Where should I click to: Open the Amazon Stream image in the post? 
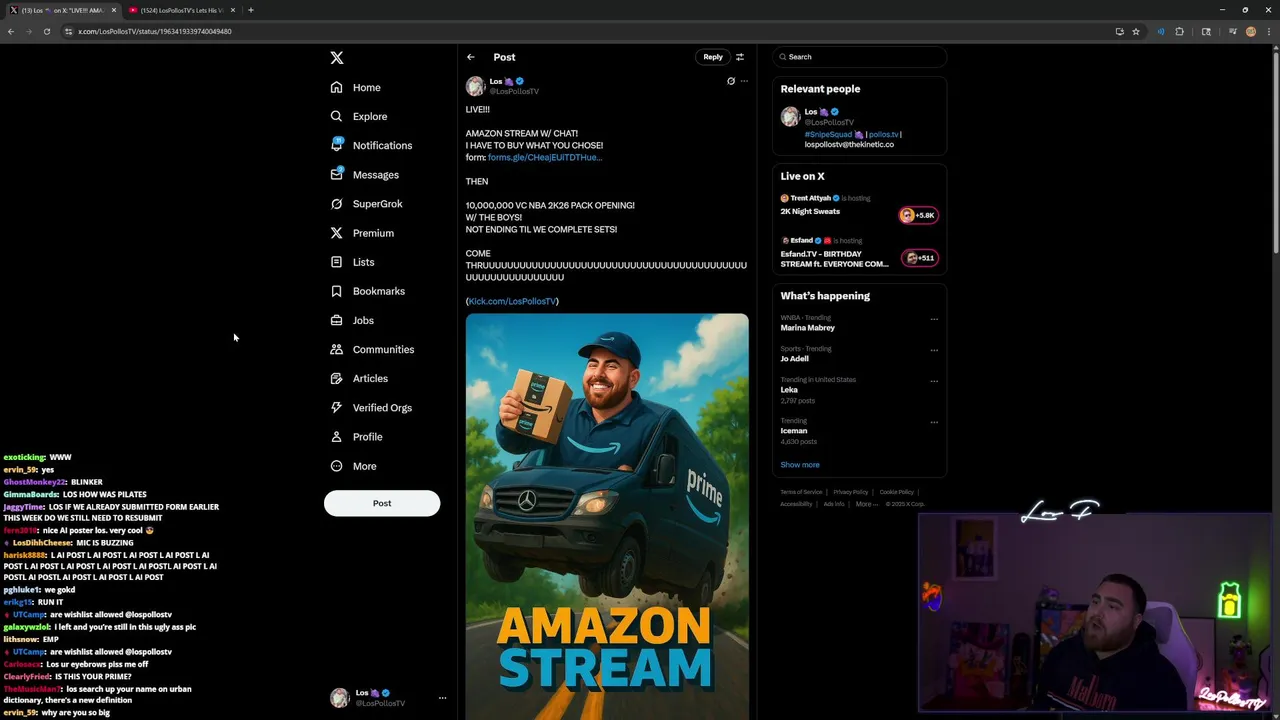pos(607,516)
